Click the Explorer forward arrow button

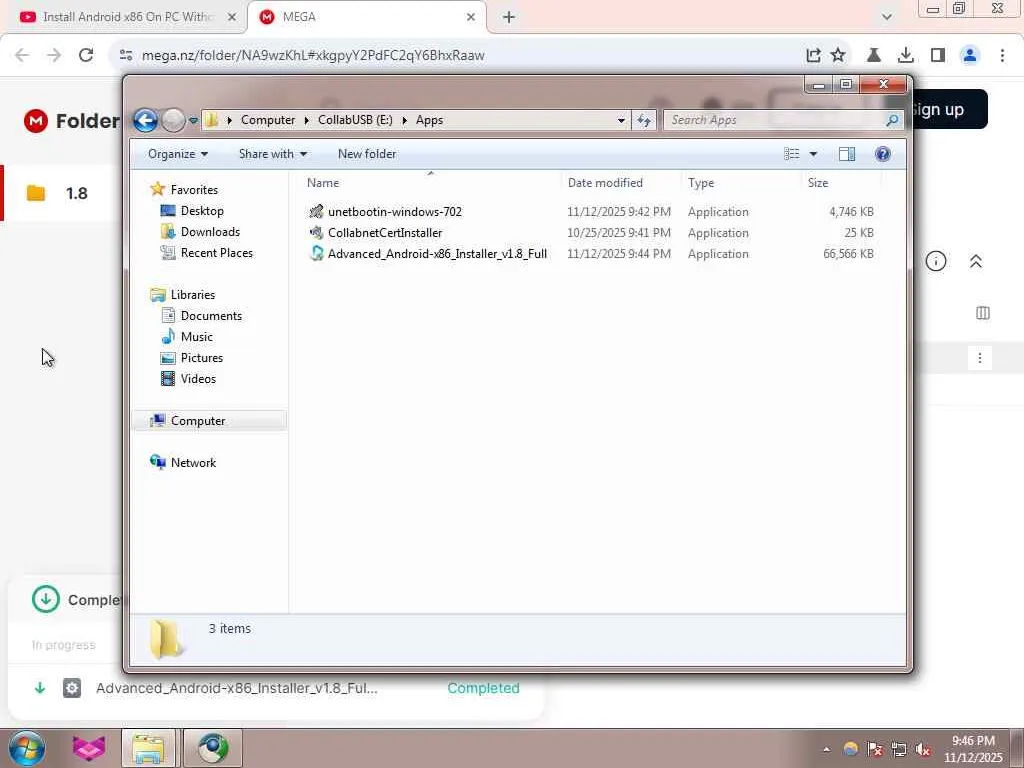point(173,120)
